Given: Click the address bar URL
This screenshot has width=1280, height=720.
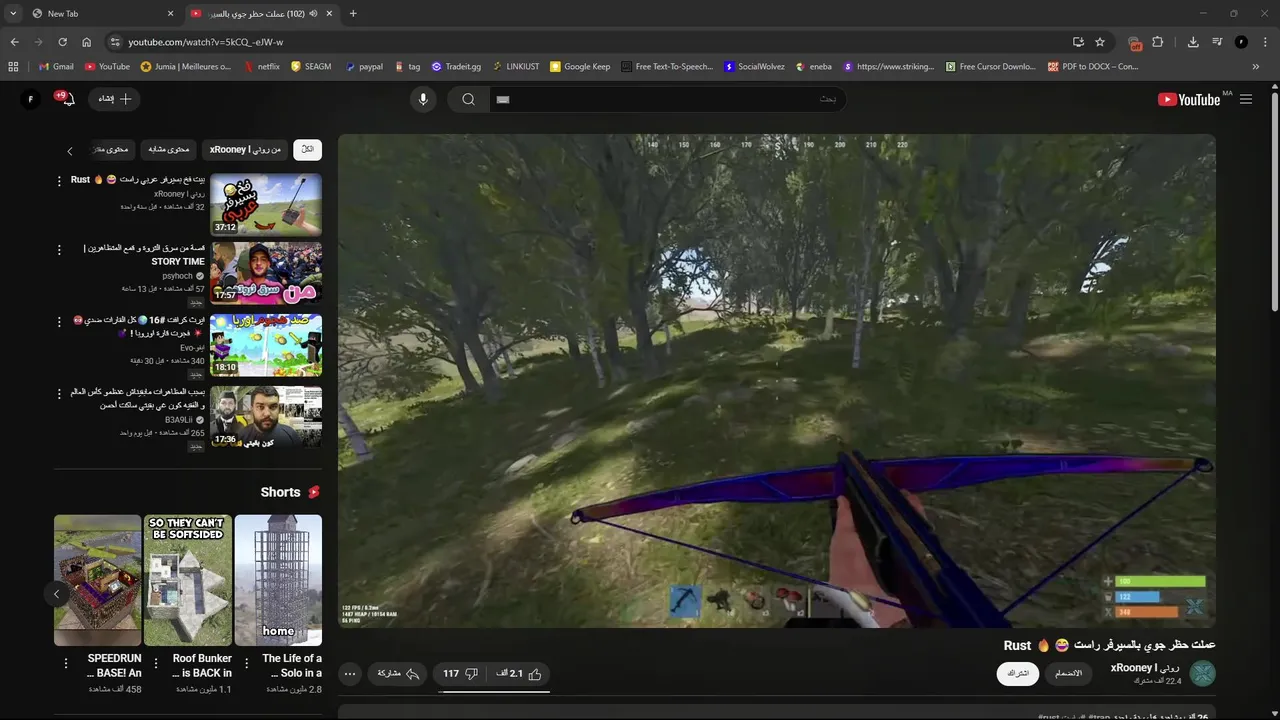Looking at the screenshot, I should pos(205,42).
